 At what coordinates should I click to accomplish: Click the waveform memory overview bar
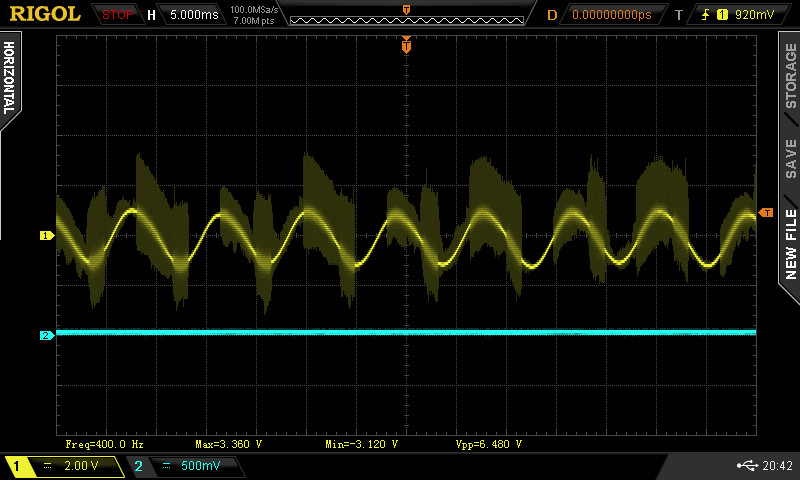[x=405, y=15]
